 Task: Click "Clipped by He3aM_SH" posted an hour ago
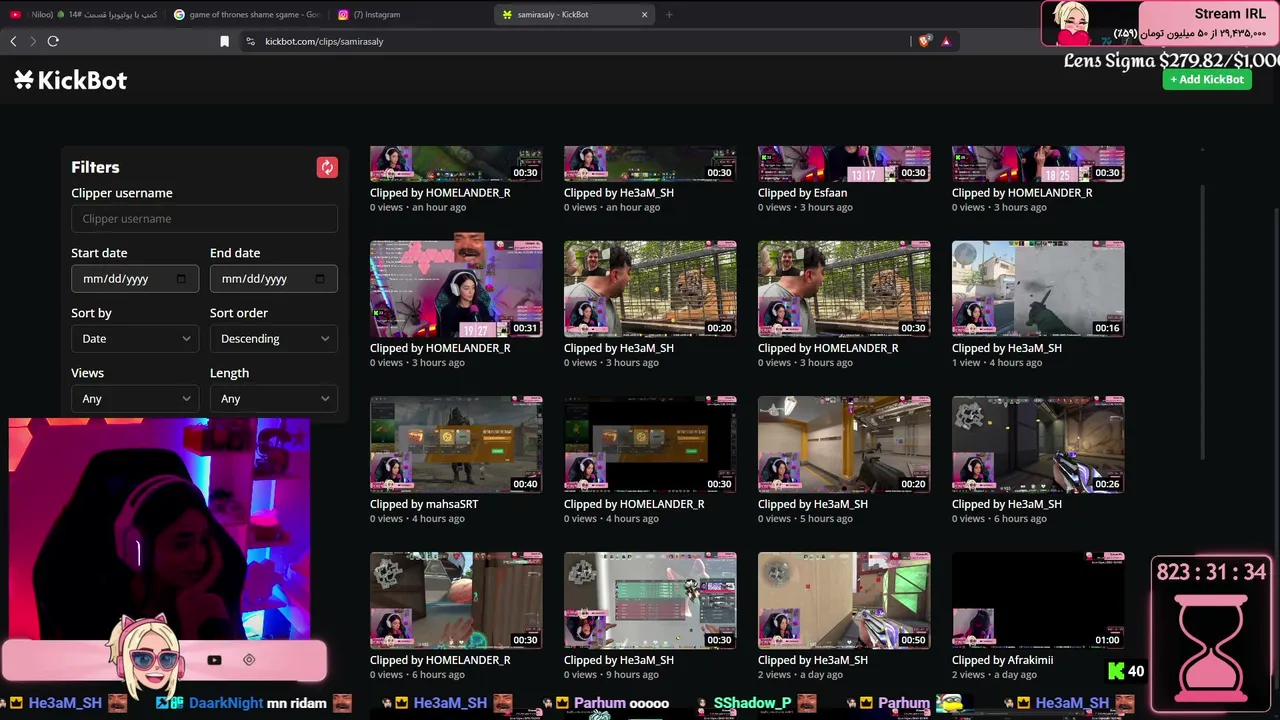pos(619,193)
